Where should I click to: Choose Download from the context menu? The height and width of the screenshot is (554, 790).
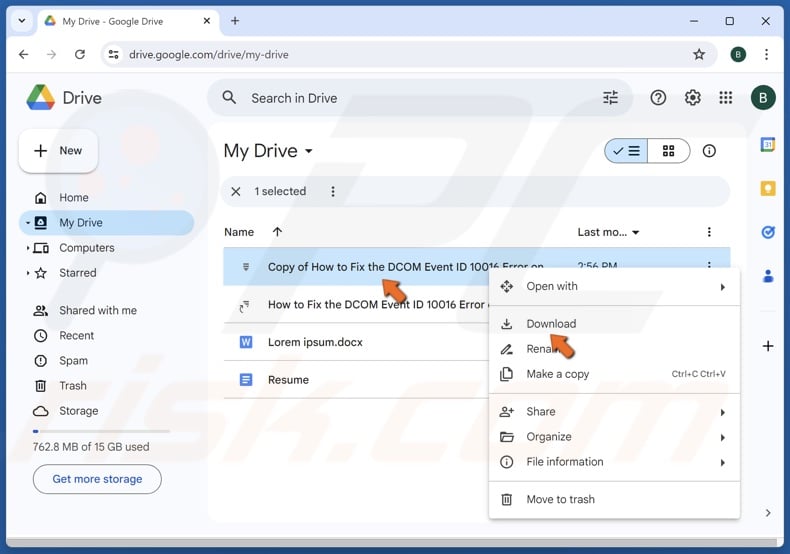[614, 324]
